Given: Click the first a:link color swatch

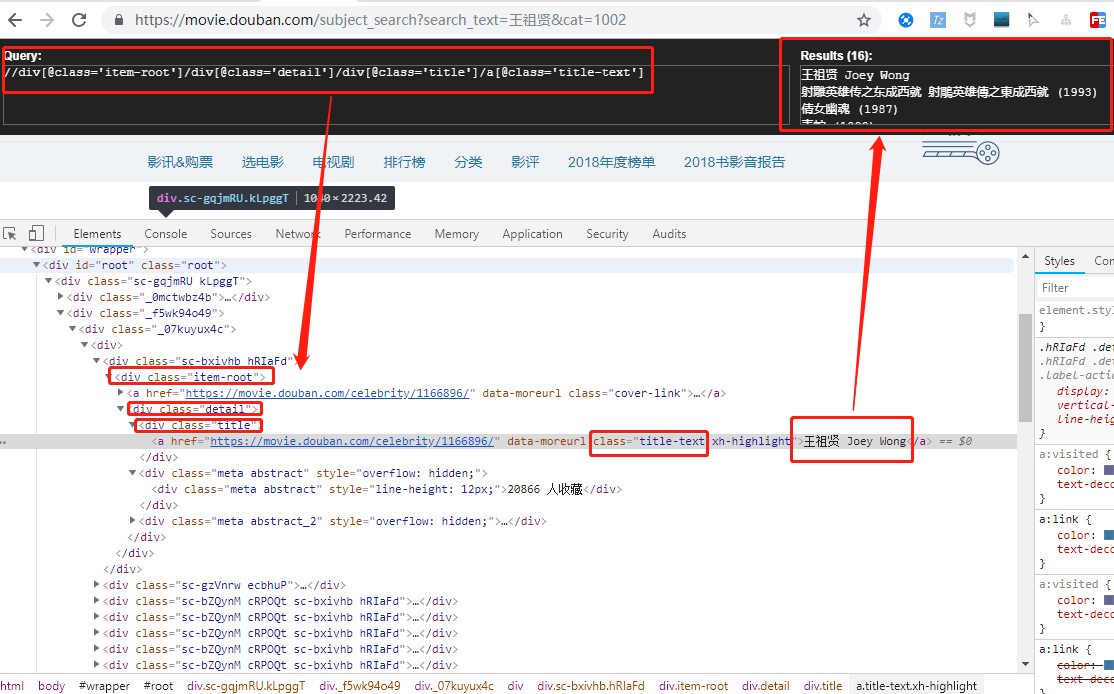Looking at the screenshot, I should coord(1108,536).
